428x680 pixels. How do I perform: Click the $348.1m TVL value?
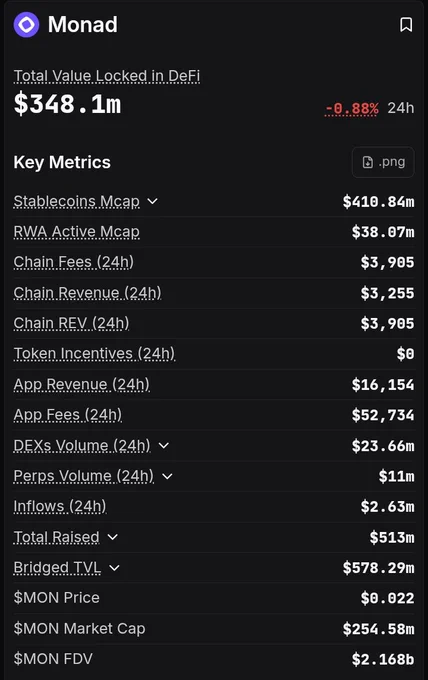67,105
